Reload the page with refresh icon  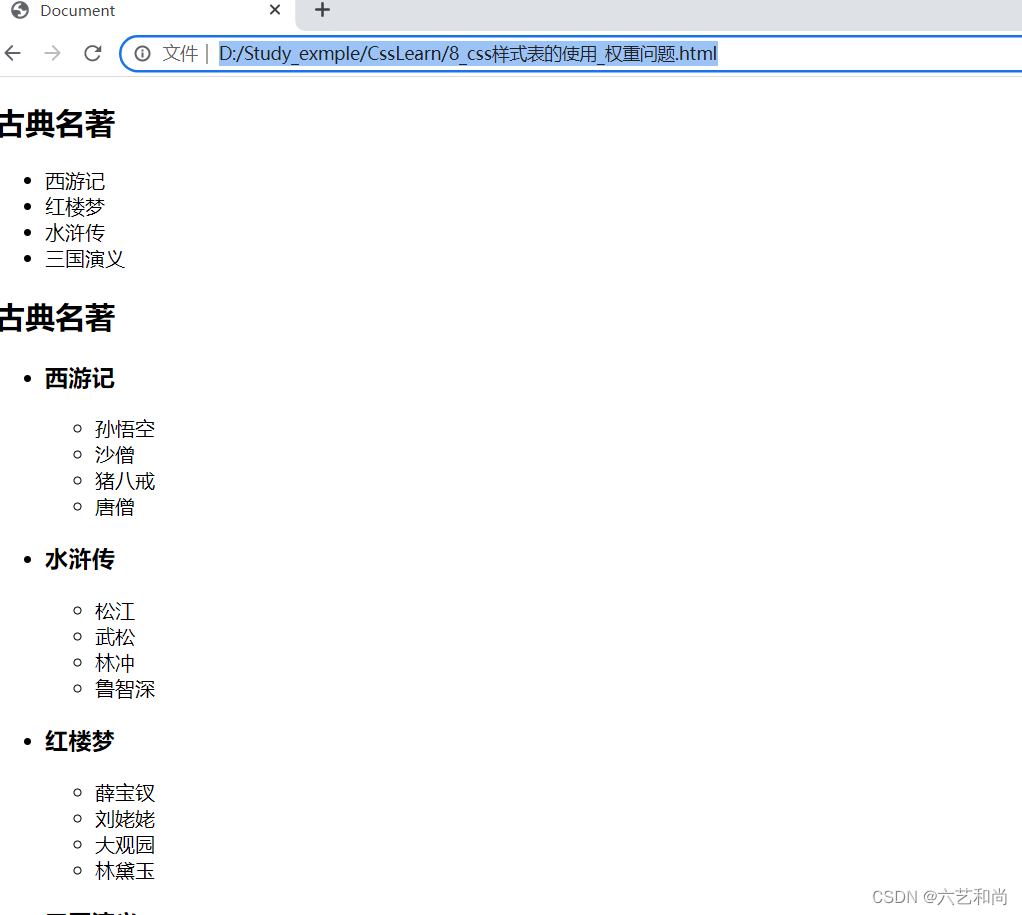point(93,53)
